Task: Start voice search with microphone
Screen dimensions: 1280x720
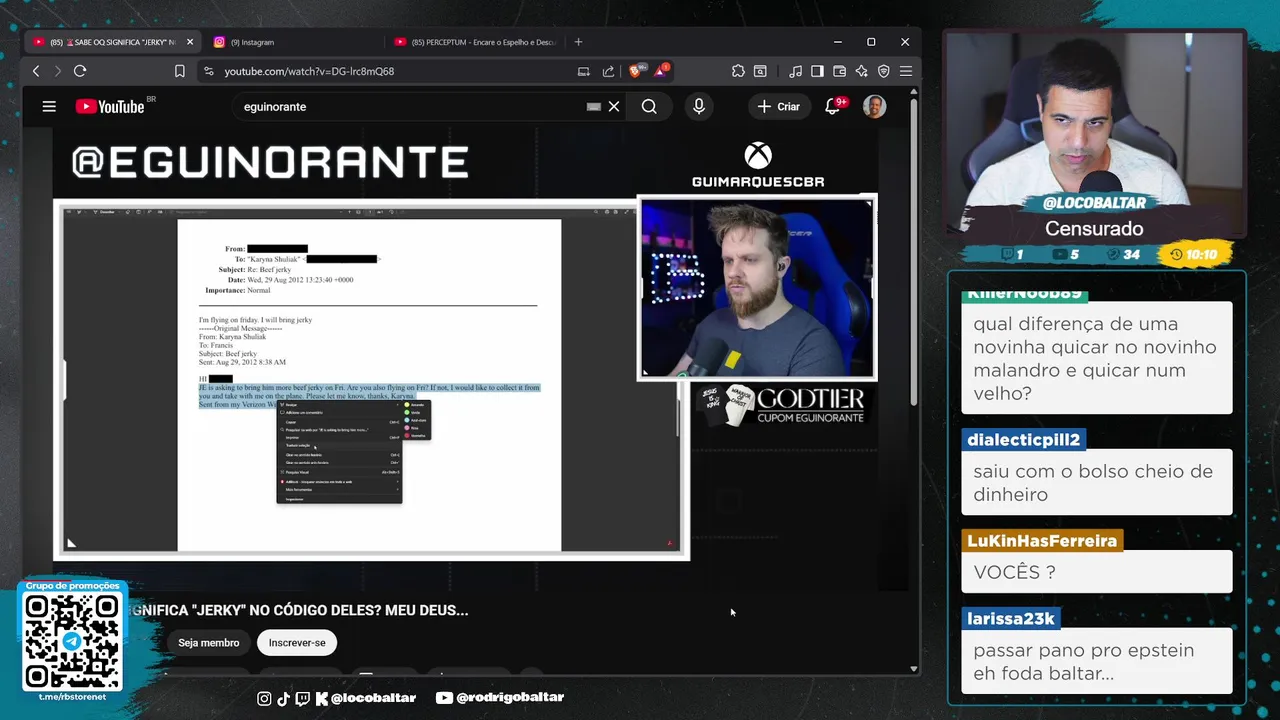Action: (x=699, y=106)
